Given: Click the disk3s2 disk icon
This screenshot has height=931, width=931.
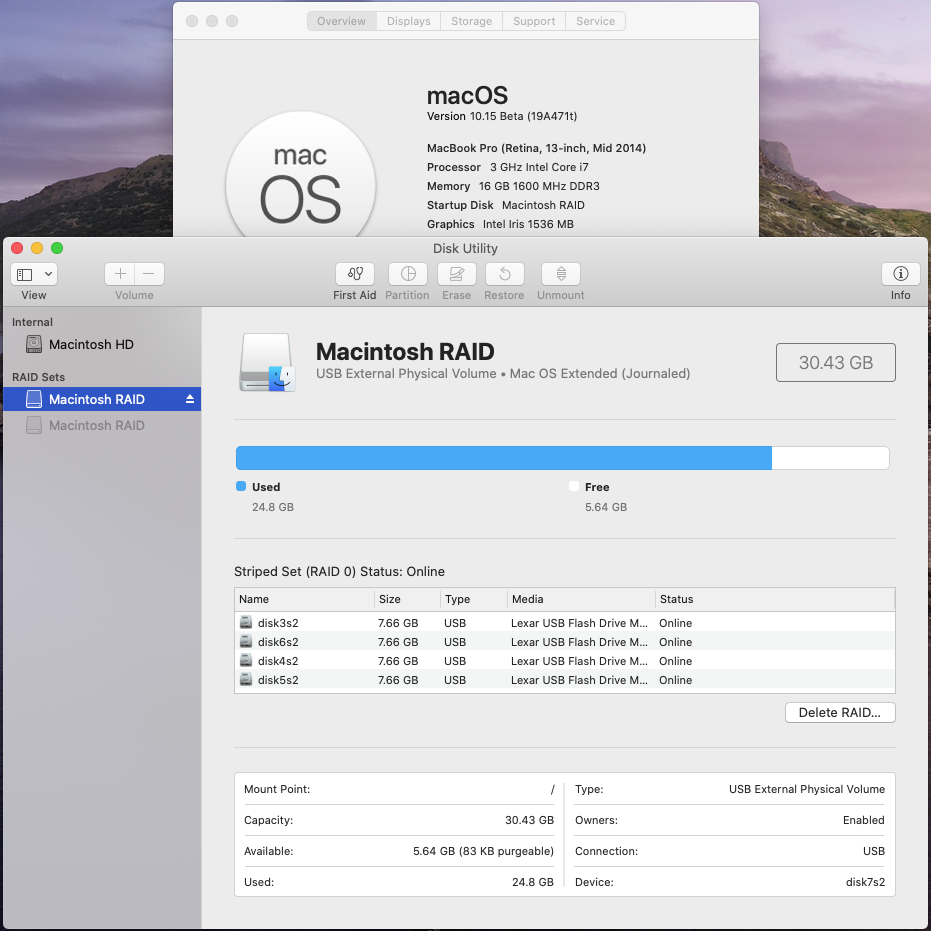Looking at the screenshot, I should pos(246,622).
